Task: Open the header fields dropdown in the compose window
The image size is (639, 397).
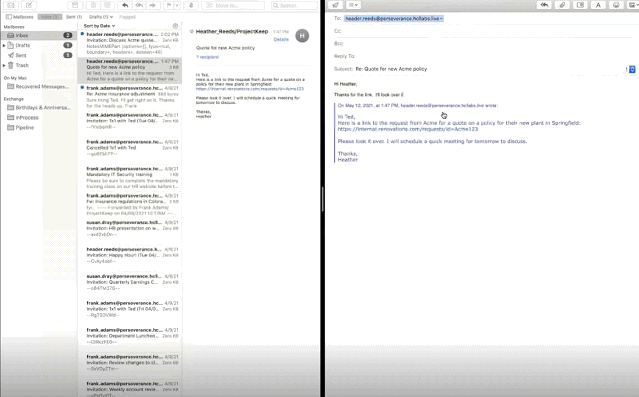Action: click(x=353, y=5)
